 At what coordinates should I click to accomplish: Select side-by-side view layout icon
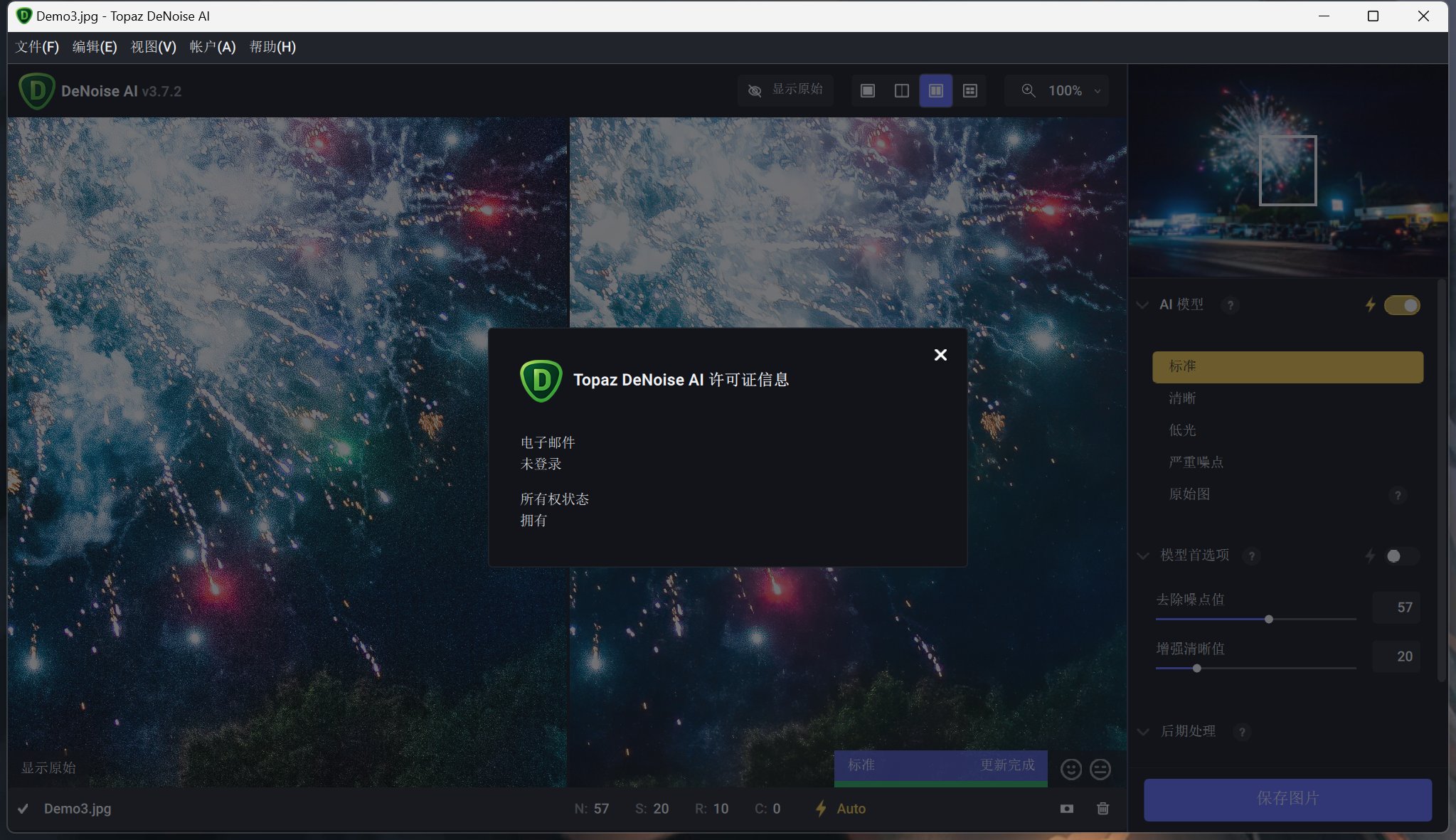pyautogui.click(x=936, y=90)
